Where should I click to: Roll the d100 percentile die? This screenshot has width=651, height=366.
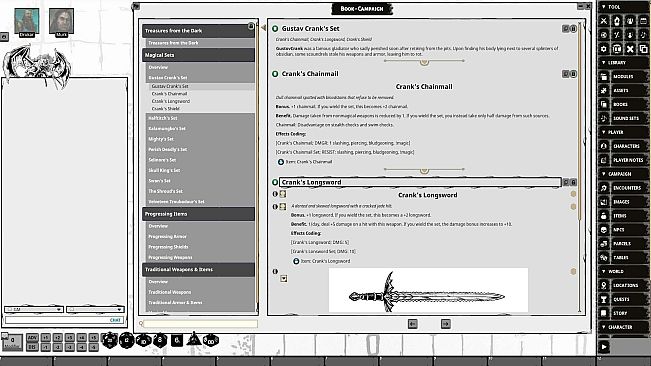coord(210,341)
